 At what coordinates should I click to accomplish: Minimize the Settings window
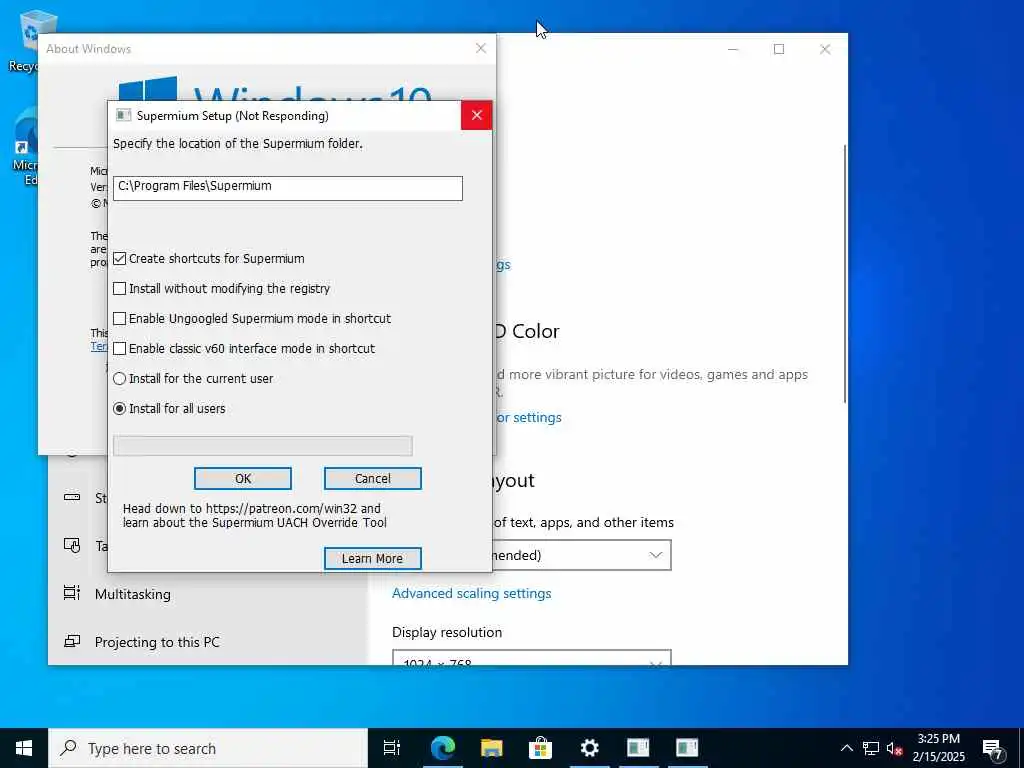click(x=733, y=49)
